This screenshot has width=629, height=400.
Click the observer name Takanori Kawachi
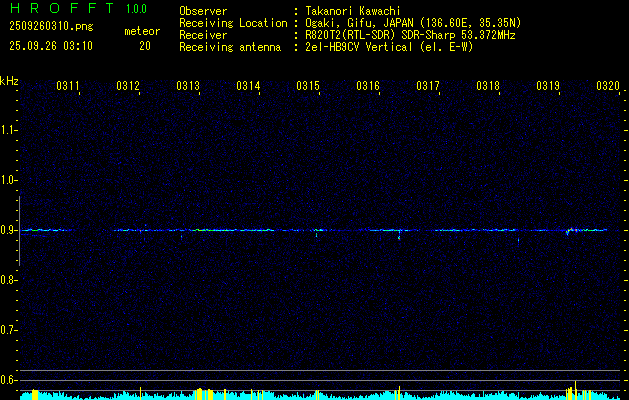(x=353, y=11)
